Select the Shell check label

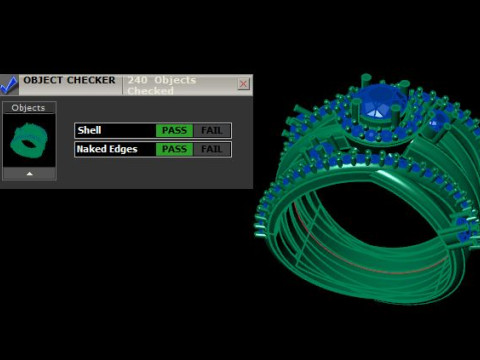pos(89,130)
